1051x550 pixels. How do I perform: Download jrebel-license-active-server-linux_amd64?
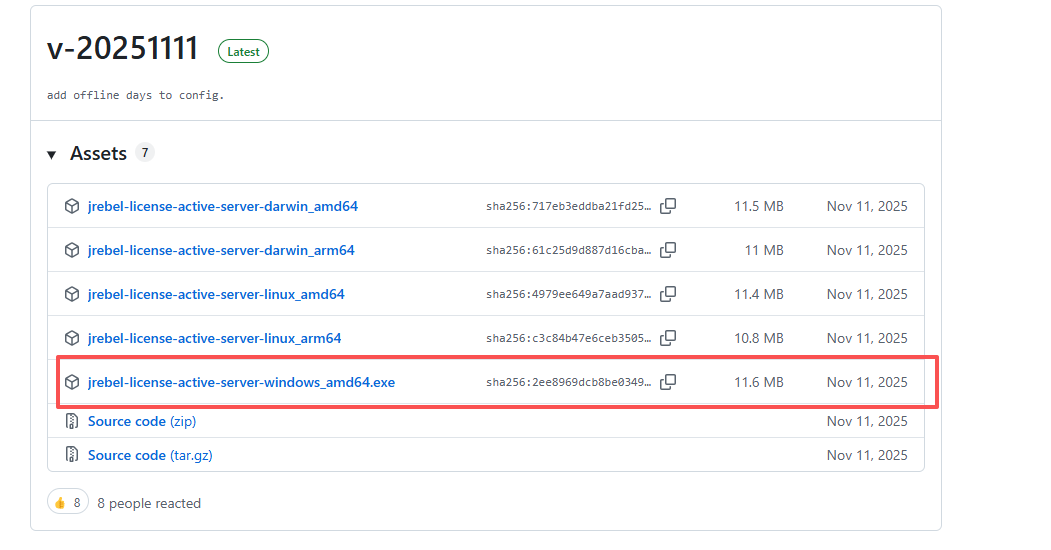(x=216, y=294)
